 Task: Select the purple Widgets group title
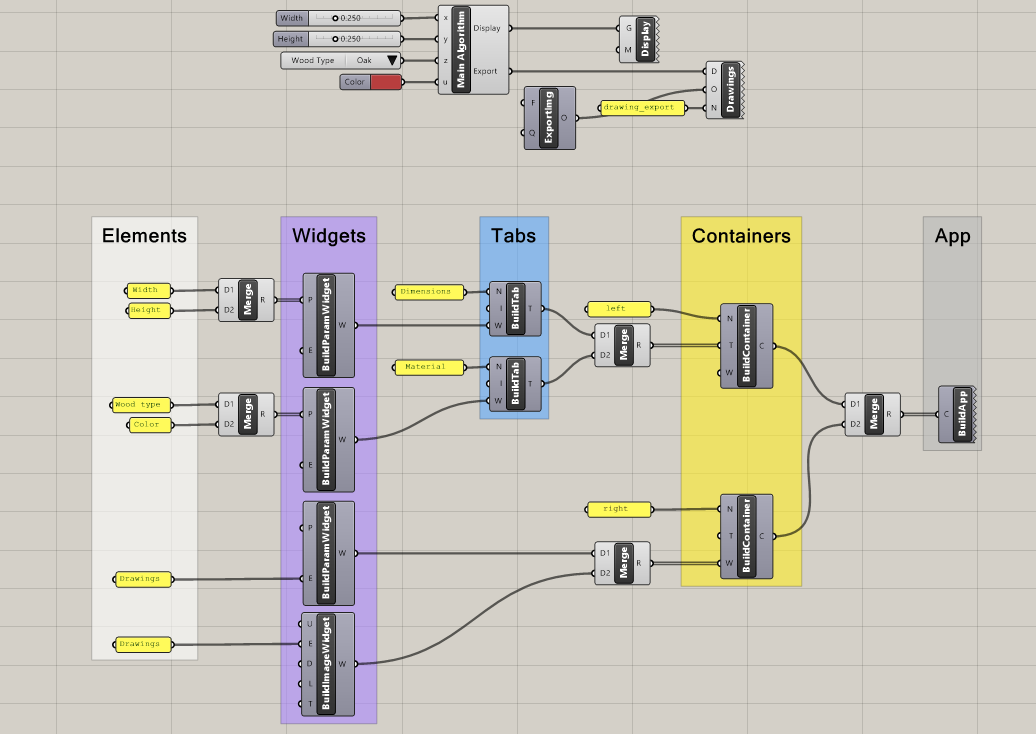[x=328, y=236]
